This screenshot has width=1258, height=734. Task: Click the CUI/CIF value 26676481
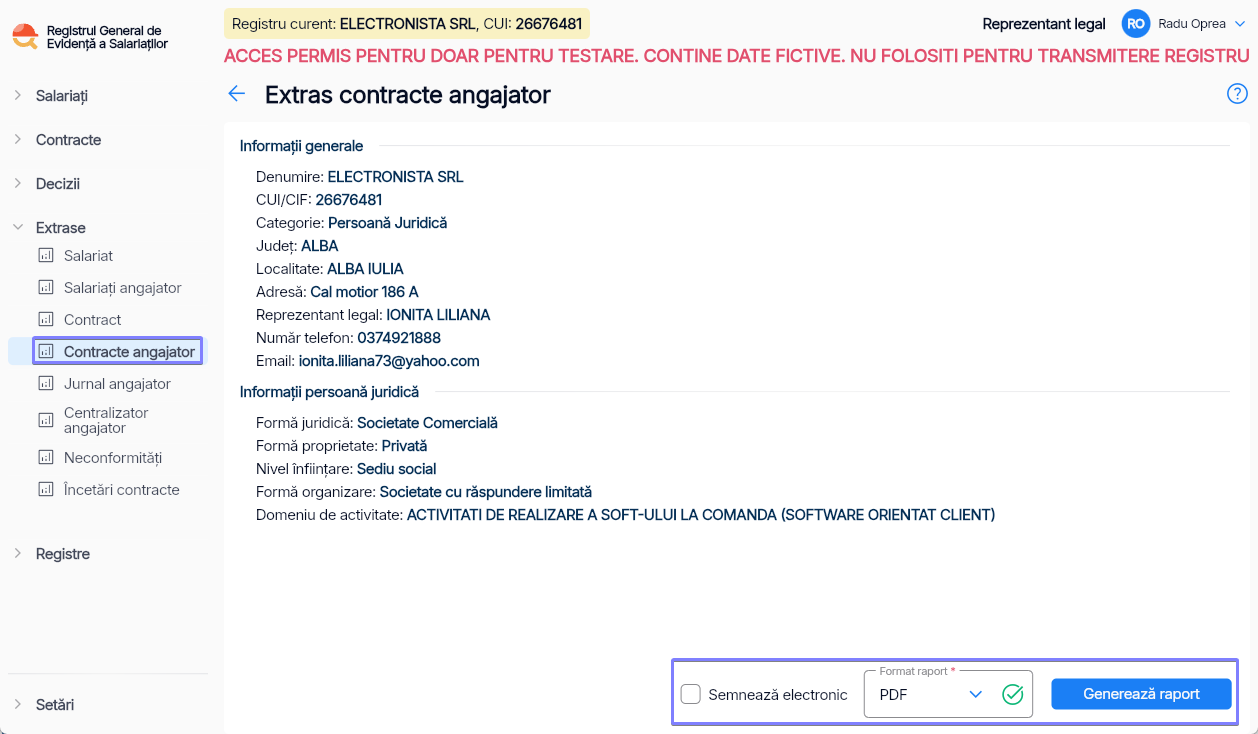pos(349,200)
